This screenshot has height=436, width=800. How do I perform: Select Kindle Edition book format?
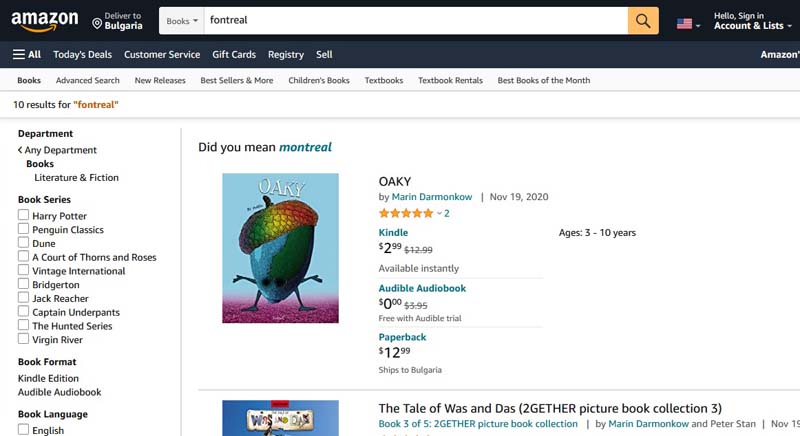[x=48, y=378]
